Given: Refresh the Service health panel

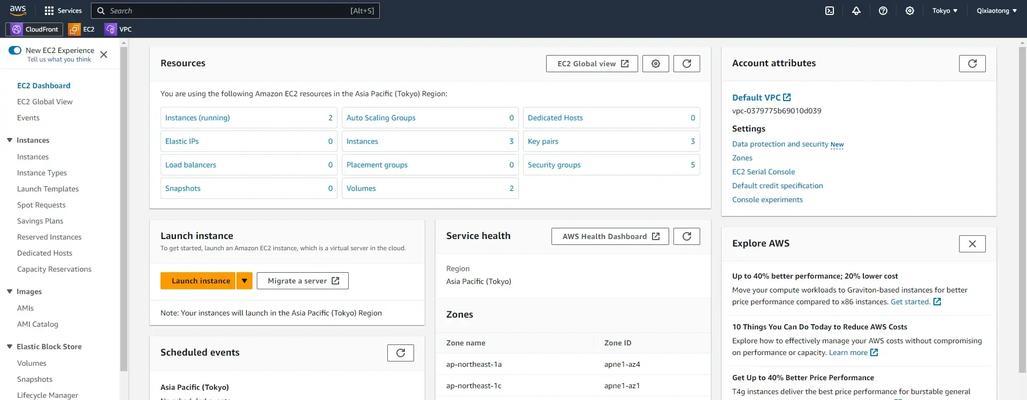Looking at the screenshot, I should pos(686,236).
